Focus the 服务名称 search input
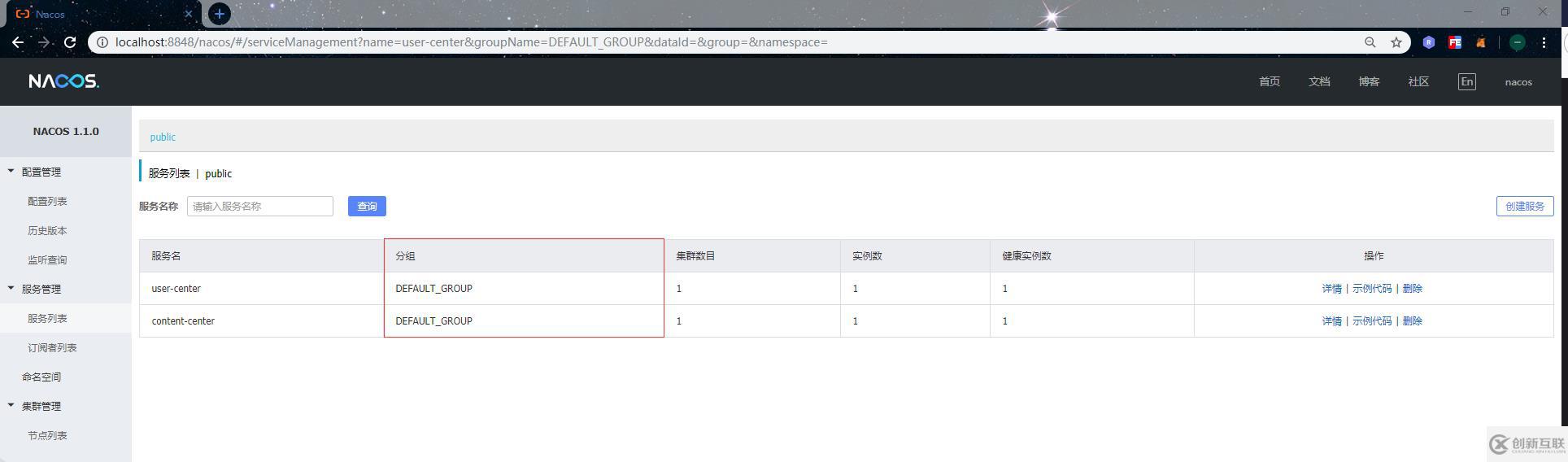This screenshot has width=1568, height=462. click(260, 206)
